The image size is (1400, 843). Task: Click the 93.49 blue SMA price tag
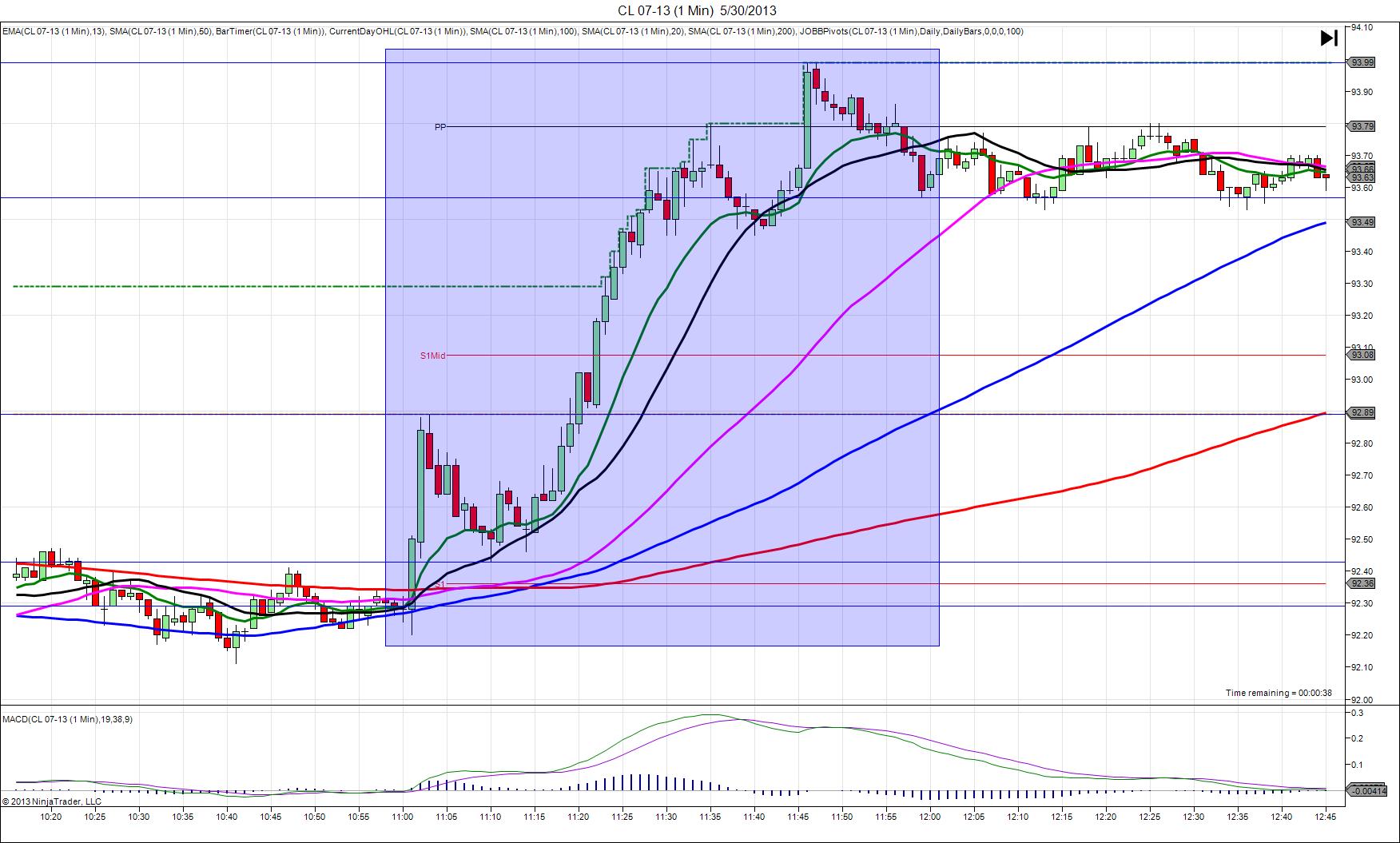coord(1362,222)
